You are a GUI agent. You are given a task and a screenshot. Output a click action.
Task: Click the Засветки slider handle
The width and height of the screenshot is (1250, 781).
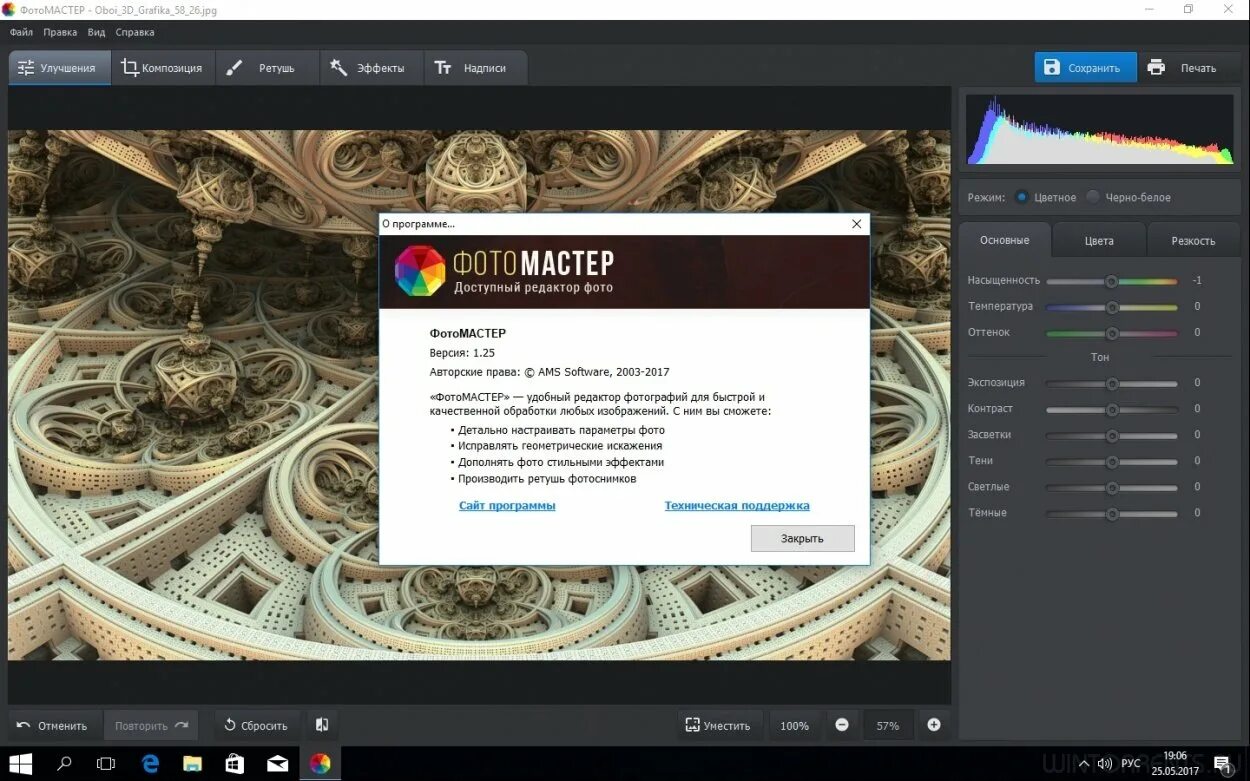coord(1112,435)
